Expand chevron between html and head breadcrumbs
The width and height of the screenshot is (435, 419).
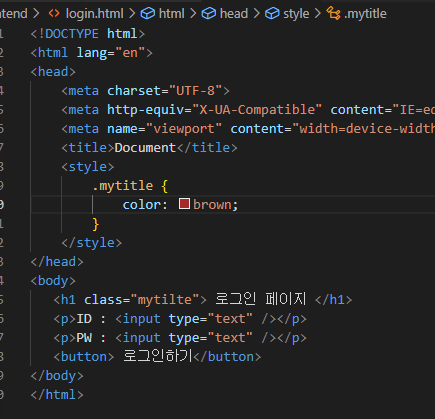[193, 14]
